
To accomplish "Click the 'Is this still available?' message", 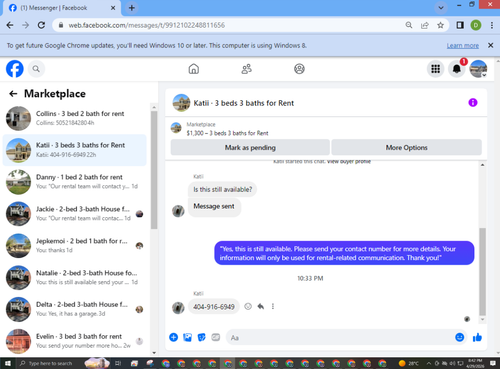I will pyautogui.click(x=223, y=189).
